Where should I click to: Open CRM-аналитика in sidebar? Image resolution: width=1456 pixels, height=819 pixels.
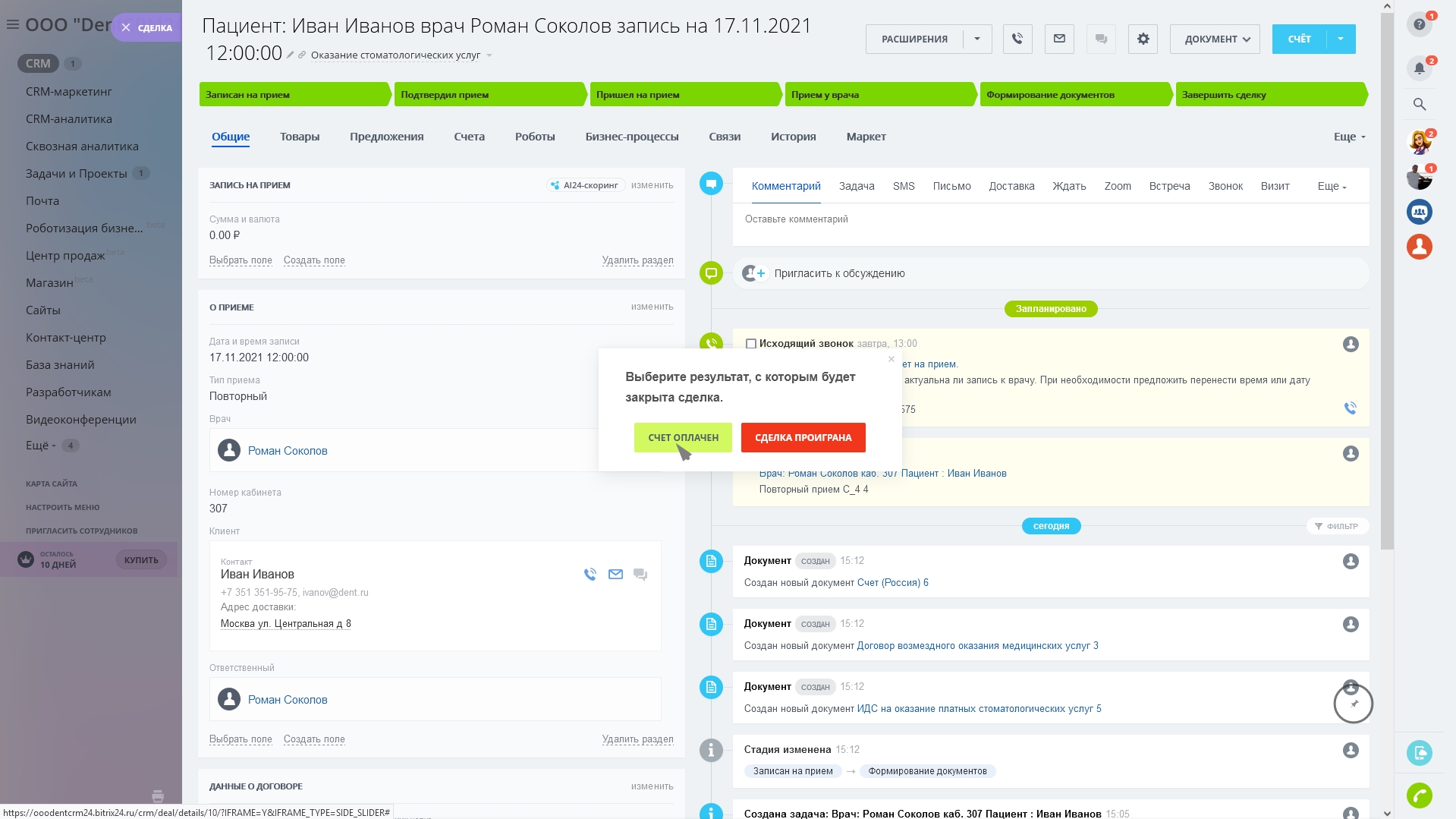(x=69, y=119)
